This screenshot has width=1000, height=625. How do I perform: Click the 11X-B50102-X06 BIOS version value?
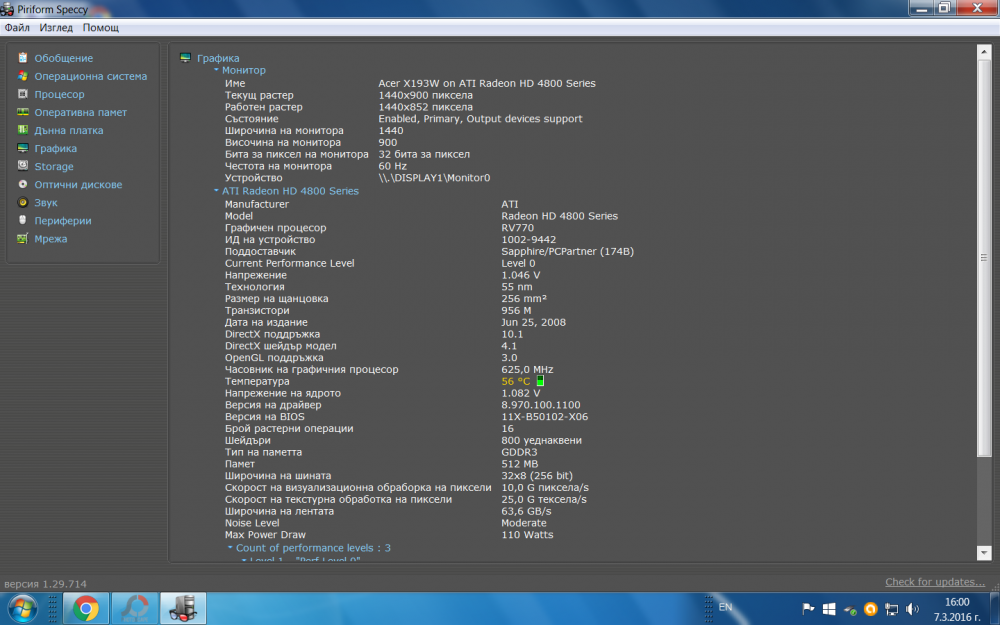pyautogui.click(x=545, y=416)
